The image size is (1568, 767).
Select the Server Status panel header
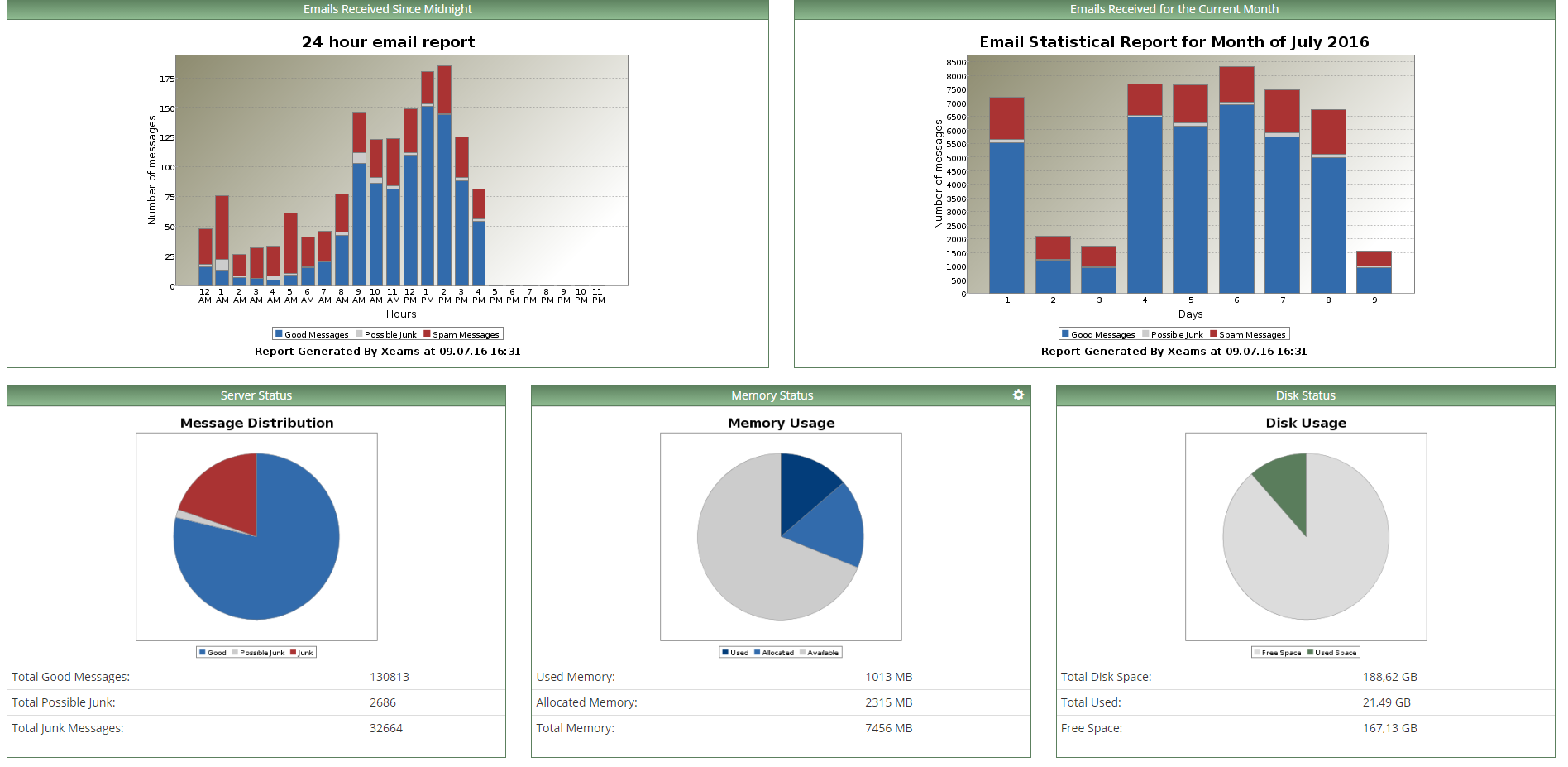[256, 395]
